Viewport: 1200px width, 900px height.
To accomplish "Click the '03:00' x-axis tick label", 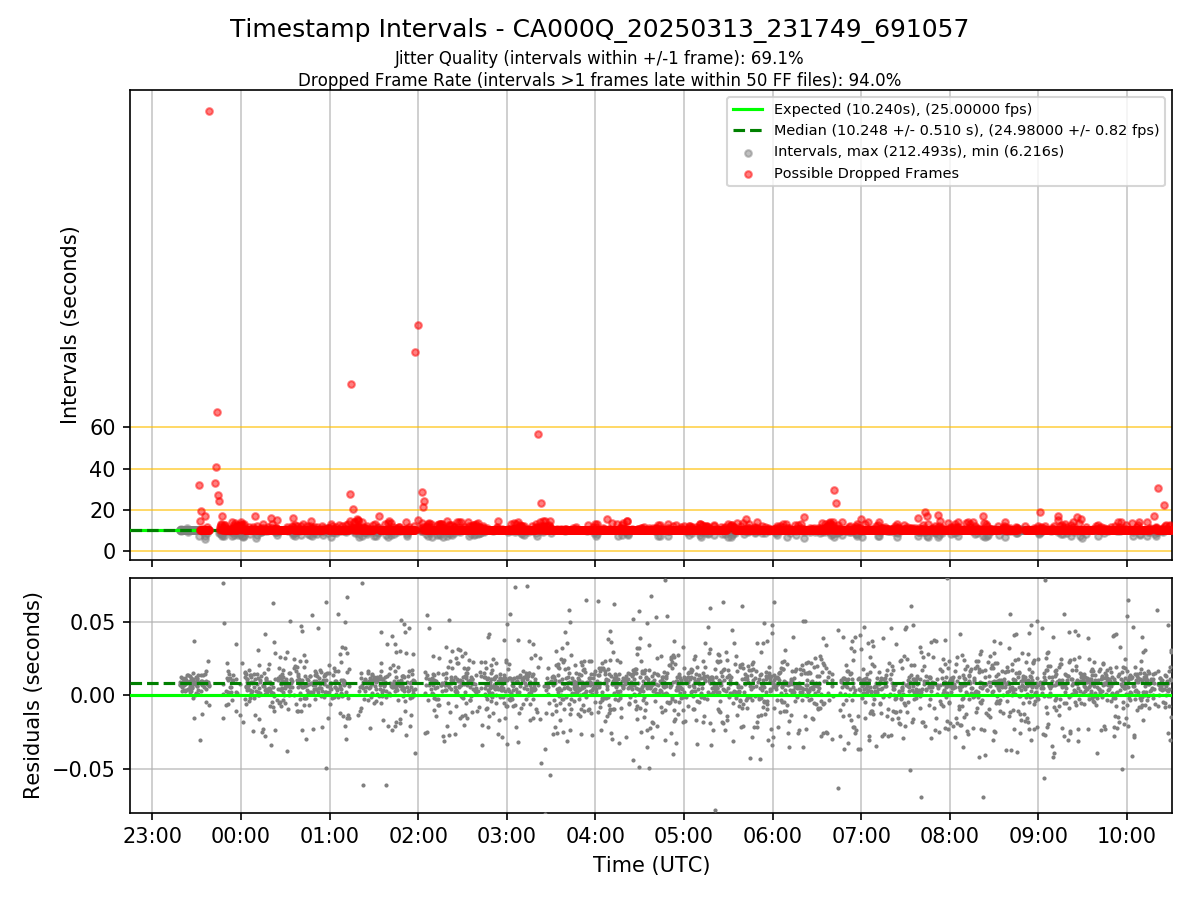I will [x=507, y=836].
